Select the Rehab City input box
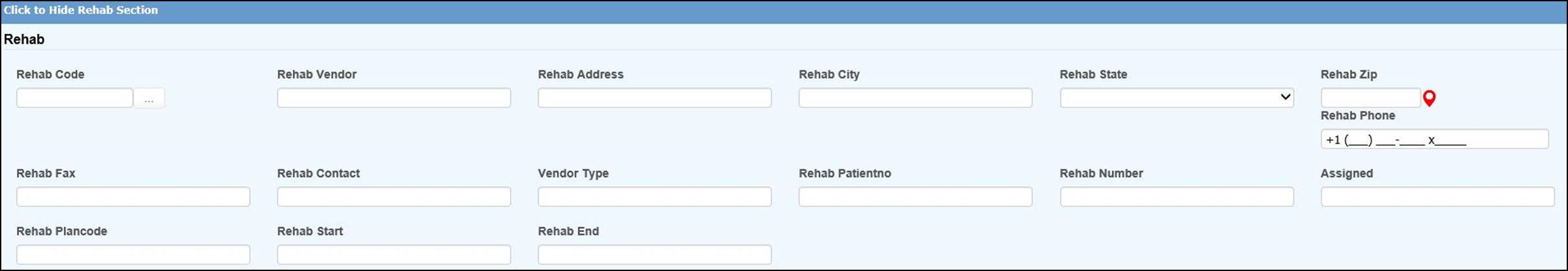The height and width of the screenshot is (271, 1568). point(915,98)
